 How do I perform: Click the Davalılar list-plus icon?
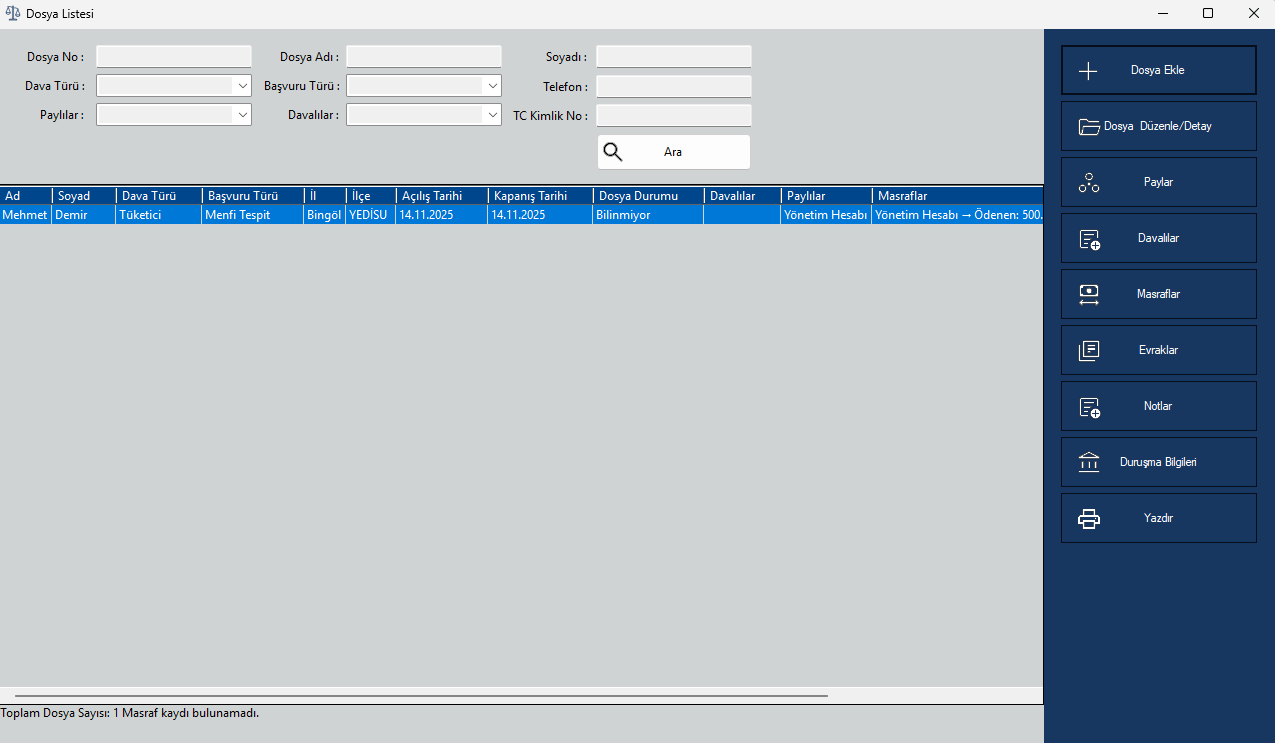[1089, 239]
